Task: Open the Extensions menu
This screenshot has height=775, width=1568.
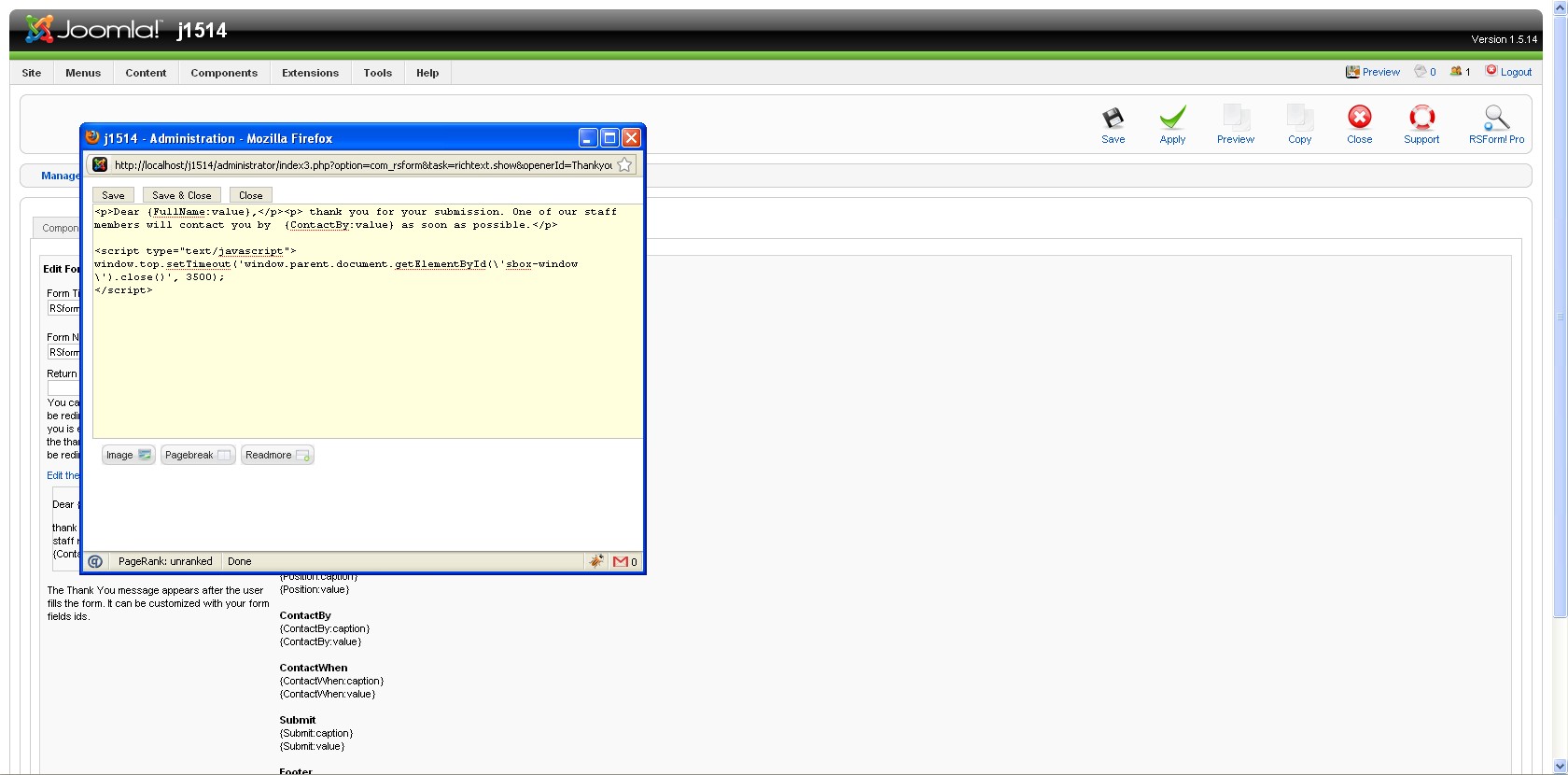Action: [311, 73]
